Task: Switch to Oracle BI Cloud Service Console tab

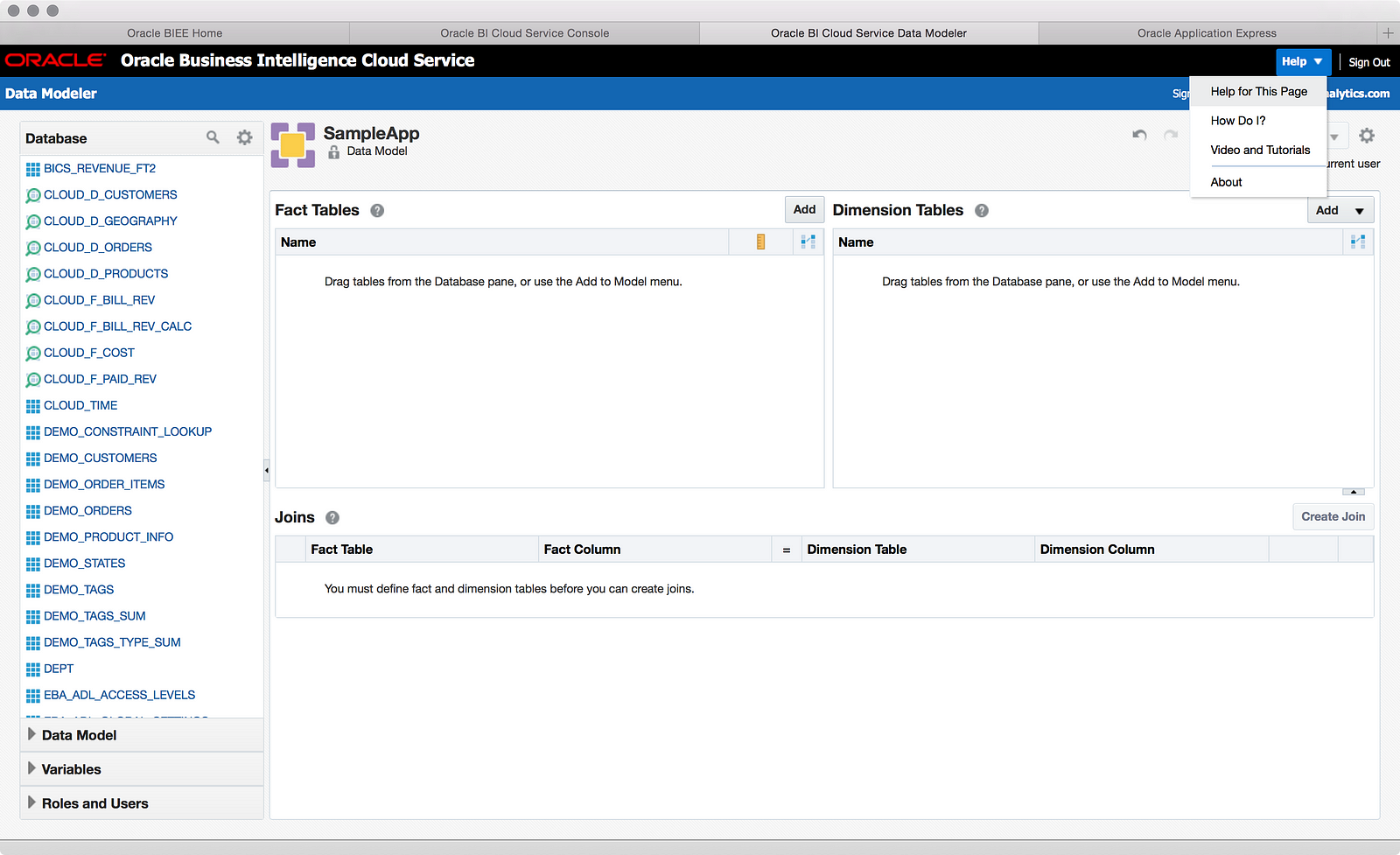Action: pyautogui.click(x=525, y=33)
